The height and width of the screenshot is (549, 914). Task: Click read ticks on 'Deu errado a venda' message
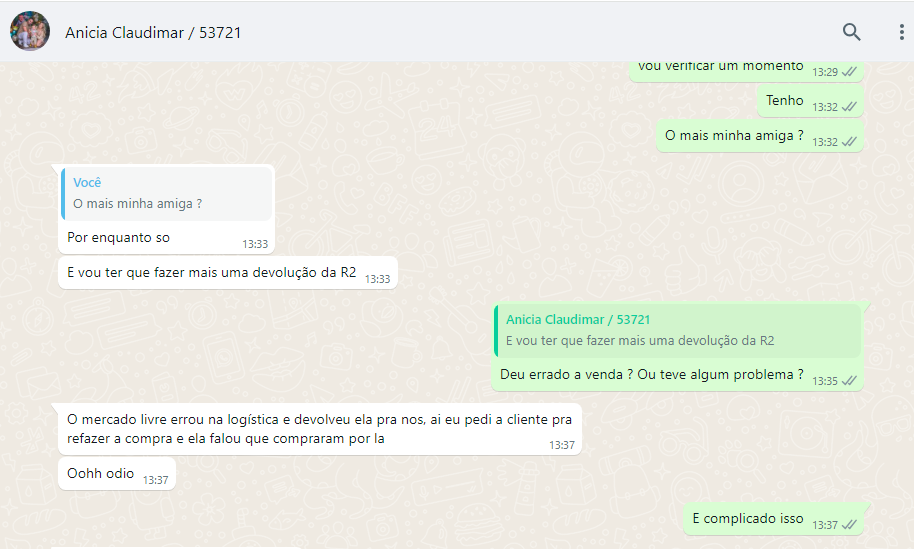(x=849, y=381)
